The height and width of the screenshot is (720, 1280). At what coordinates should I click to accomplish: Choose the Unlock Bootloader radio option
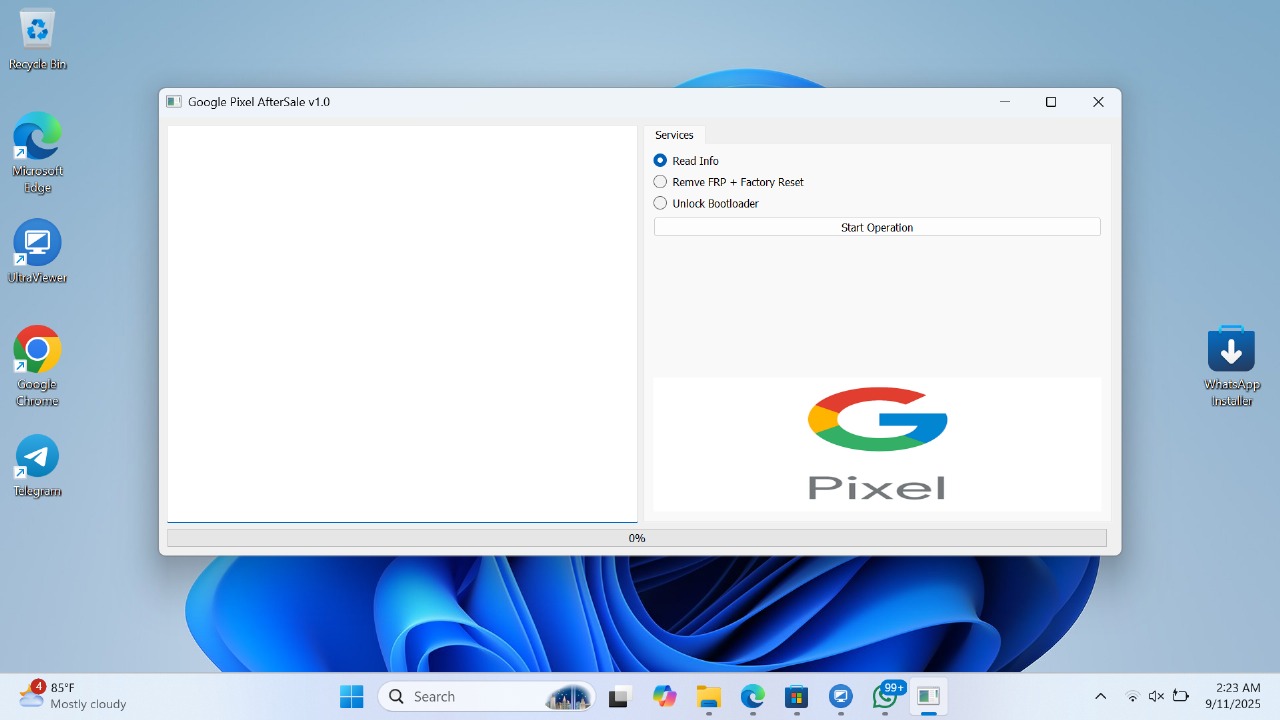pyautogui.click(x=660, y=203)
